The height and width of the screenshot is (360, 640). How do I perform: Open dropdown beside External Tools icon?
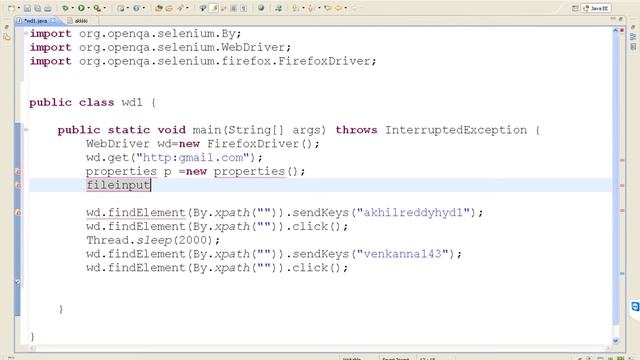click(104, 8)
